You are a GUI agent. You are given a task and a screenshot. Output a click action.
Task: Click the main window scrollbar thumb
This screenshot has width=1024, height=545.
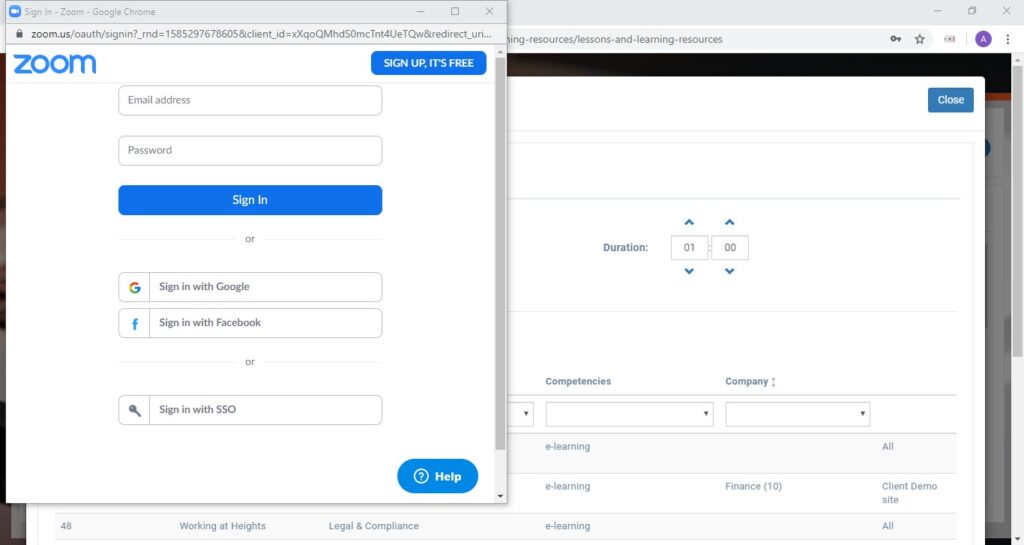(x=1017, y=209)
